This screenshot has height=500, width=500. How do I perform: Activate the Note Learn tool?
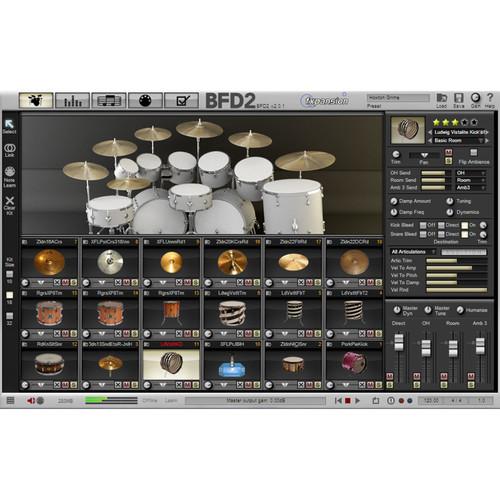pyautogui.click(x=9, y=177)
